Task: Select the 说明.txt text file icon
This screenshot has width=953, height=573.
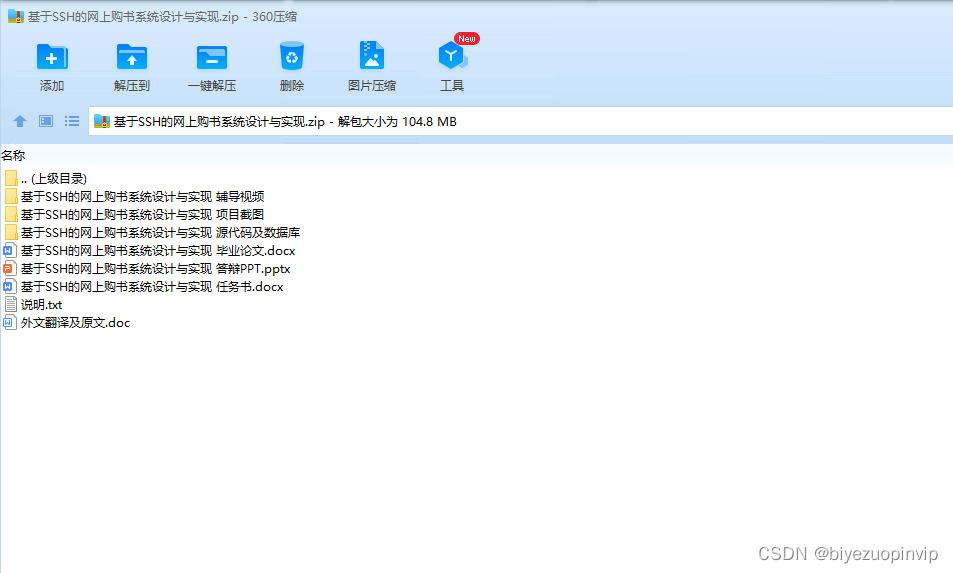Action: [x=10, y=304]
